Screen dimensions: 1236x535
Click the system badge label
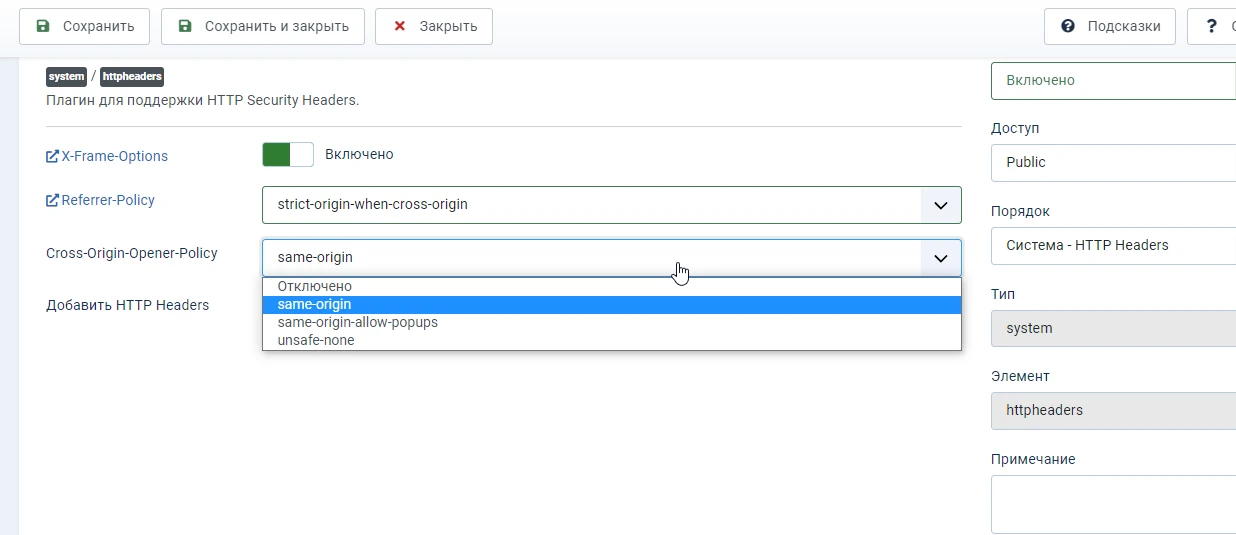pos(66,76)
